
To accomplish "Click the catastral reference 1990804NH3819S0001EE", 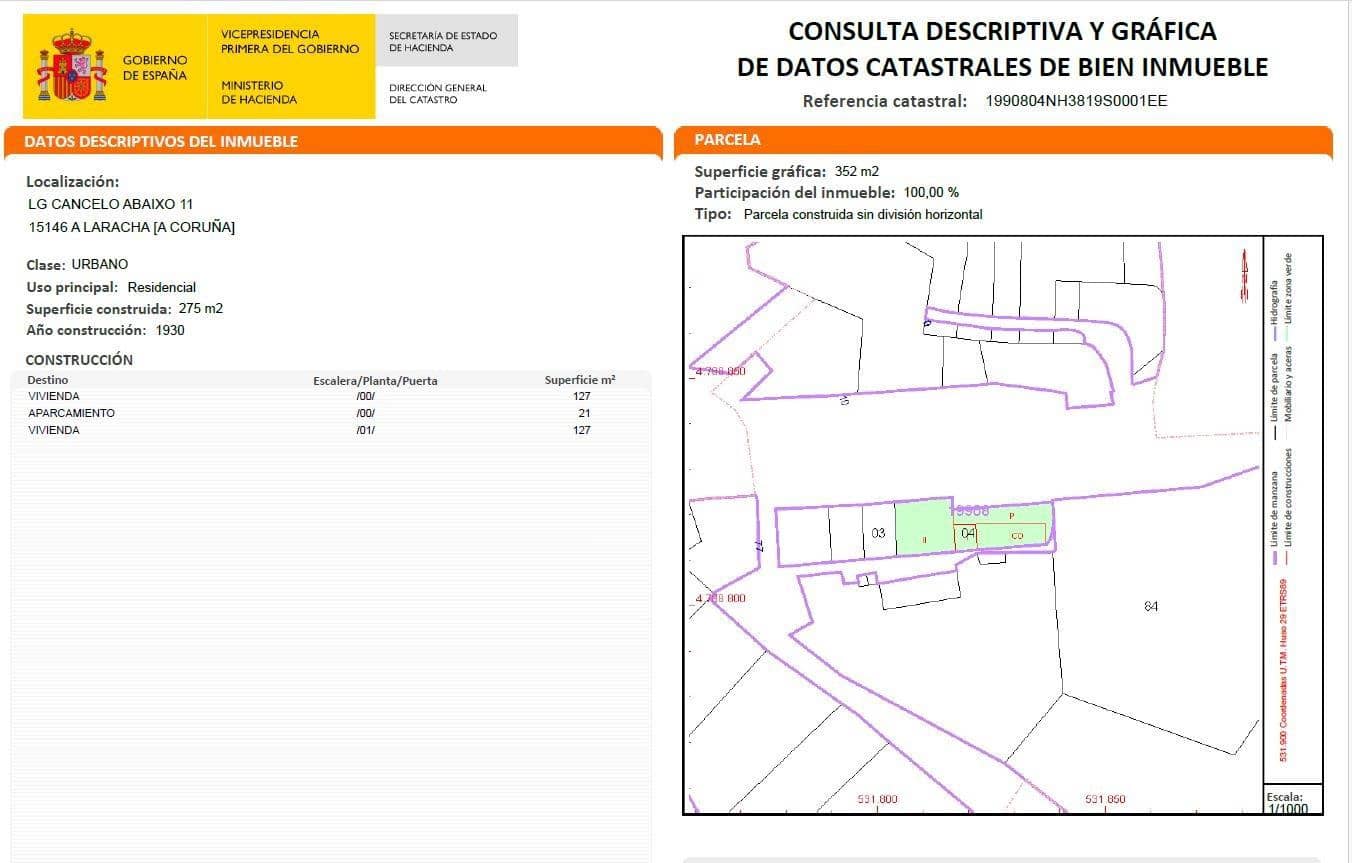I will coord(1077,101).
